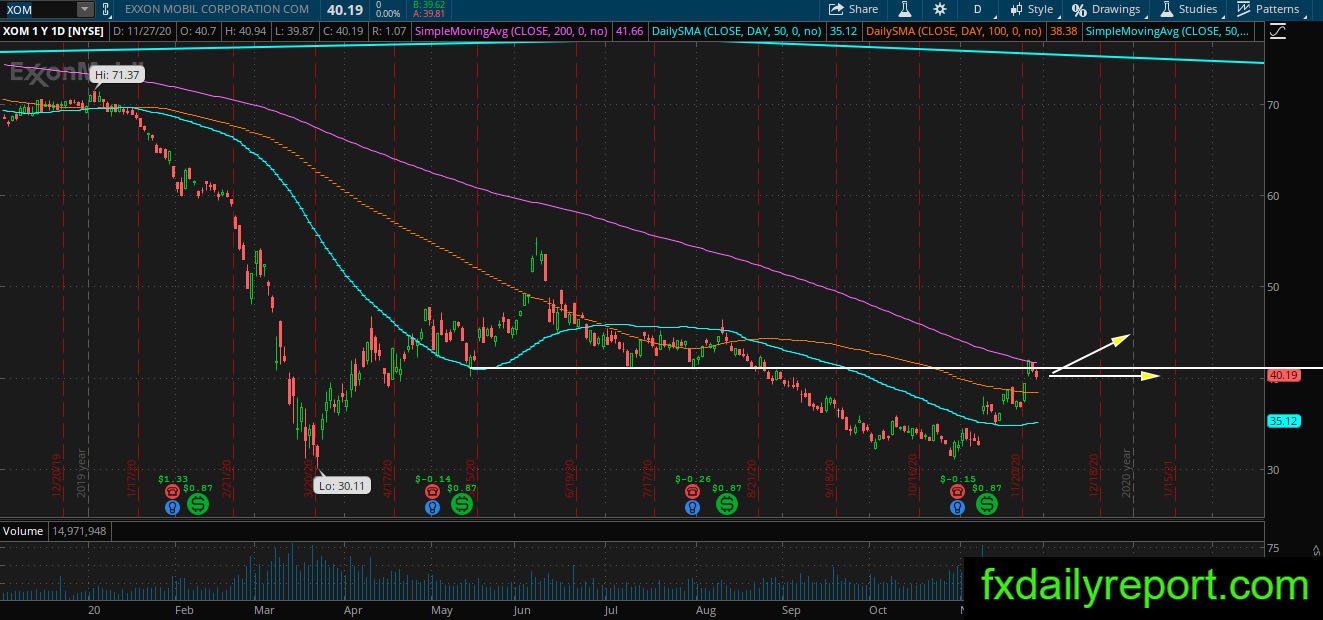The width and height of the screenshot is (1323, 620).
Task: Click DailySMA (CLOSE, DAY, 50) study label
Action: point(736,31)
